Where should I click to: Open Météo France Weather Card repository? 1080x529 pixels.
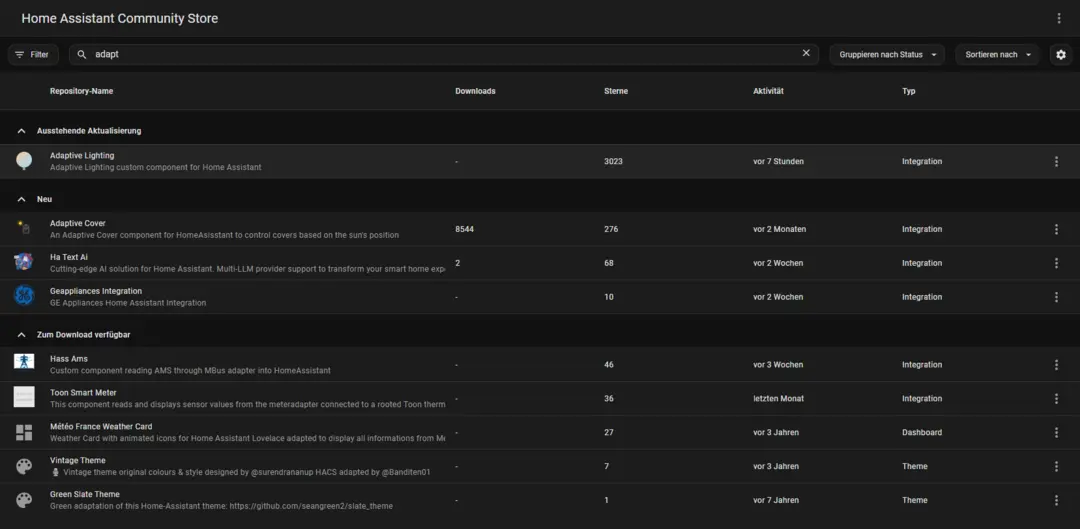click(101, 426)
